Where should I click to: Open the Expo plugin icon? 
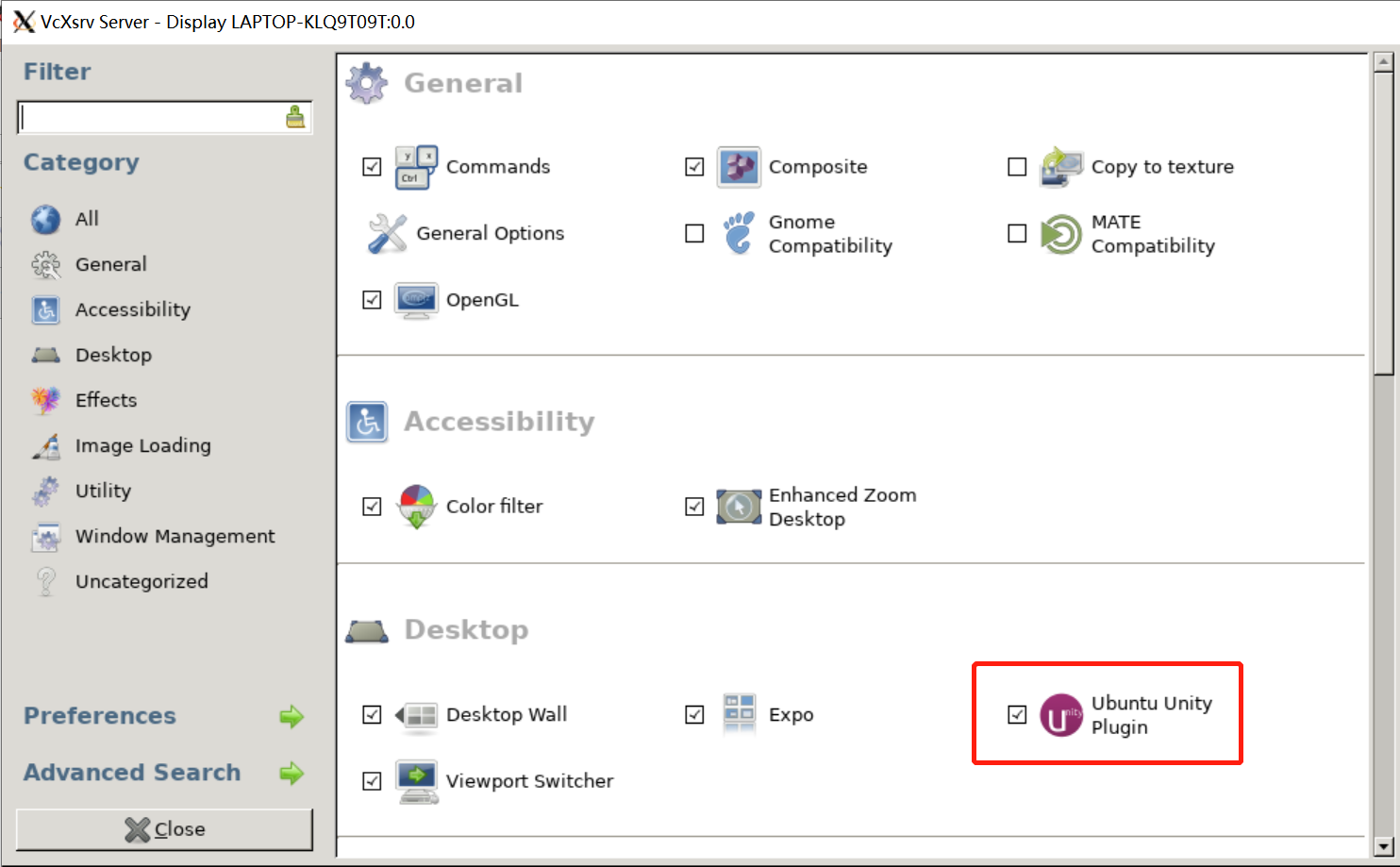[739, 714]
